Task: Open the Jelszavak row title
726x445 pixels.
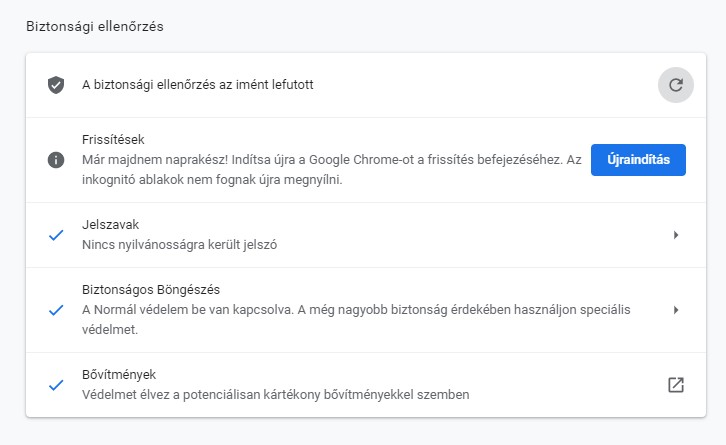Action: 110,225
